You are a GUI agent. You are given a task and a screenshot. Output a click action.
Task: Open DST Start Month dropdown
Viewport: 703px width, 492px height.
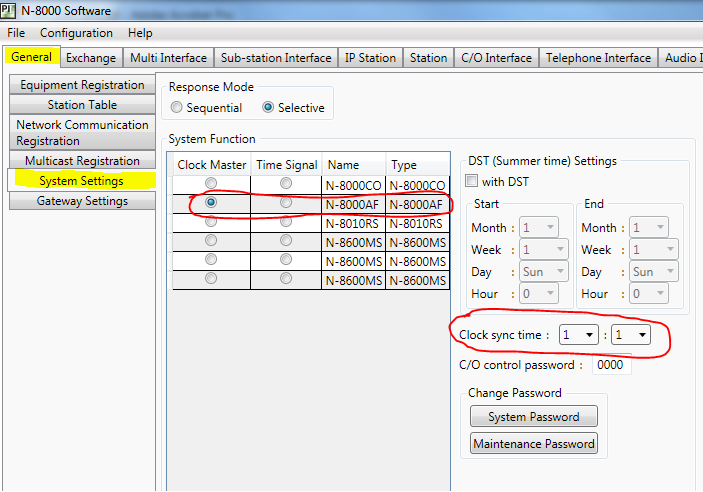(538, 227)
